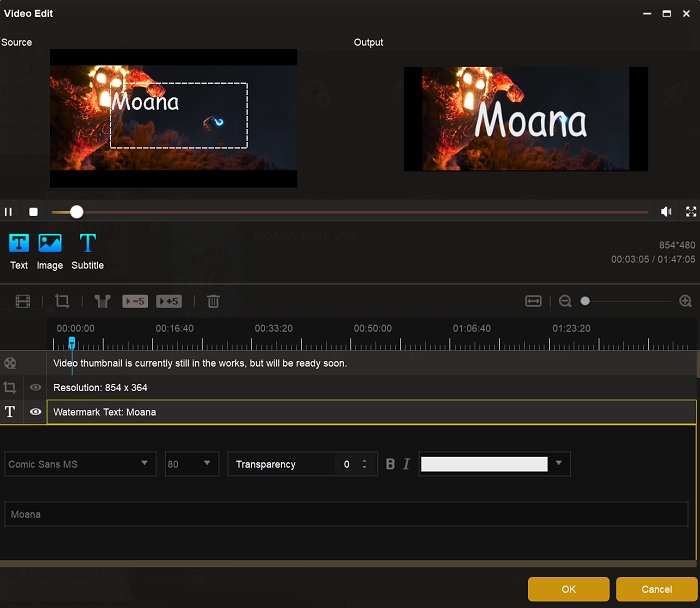Open the font size 80 dropdown
The image size is (700, 608).
pos(192,464)
